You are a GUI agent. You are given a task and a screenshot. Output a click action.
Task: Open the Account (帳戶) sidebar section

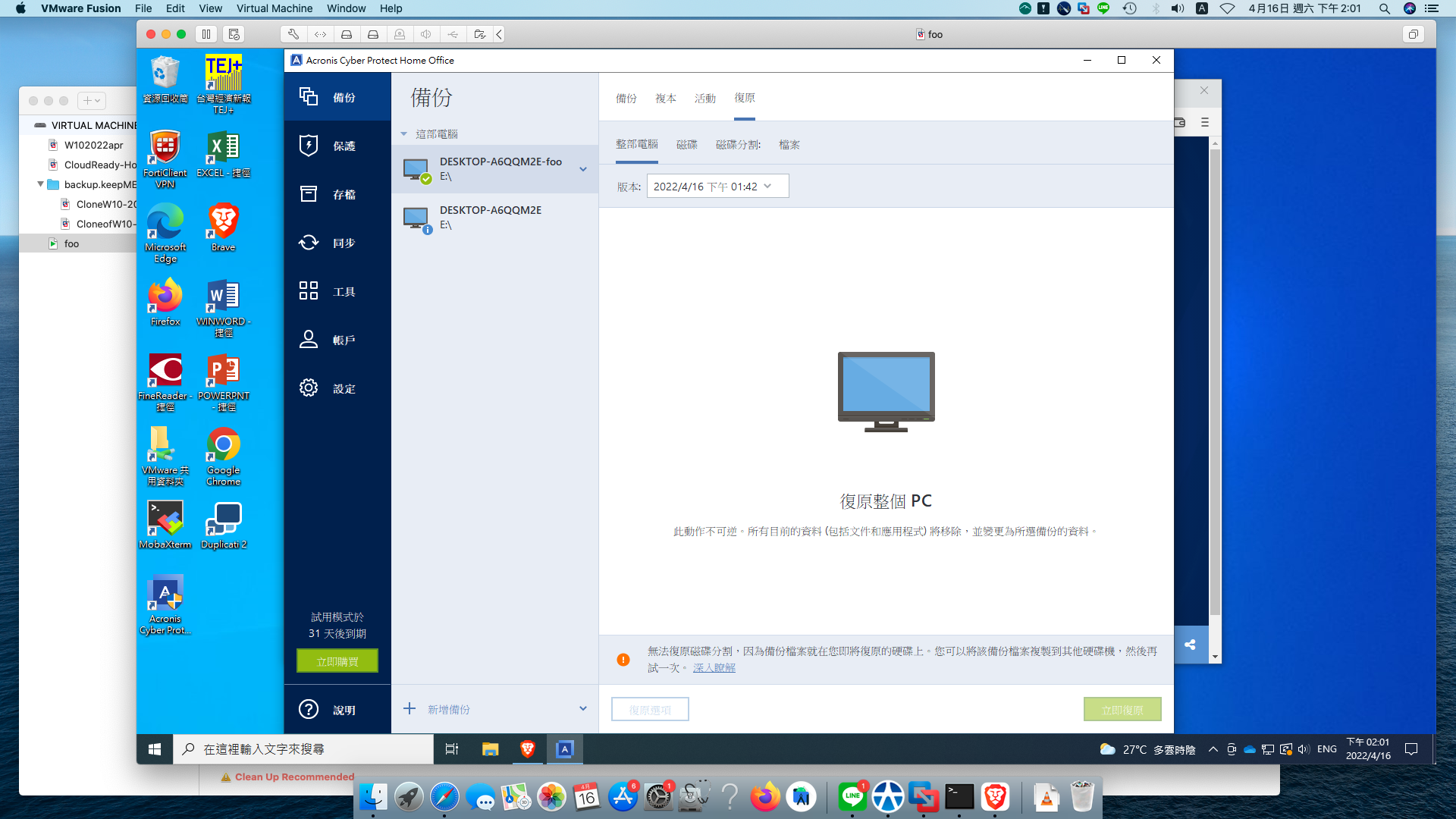point(337,340)
